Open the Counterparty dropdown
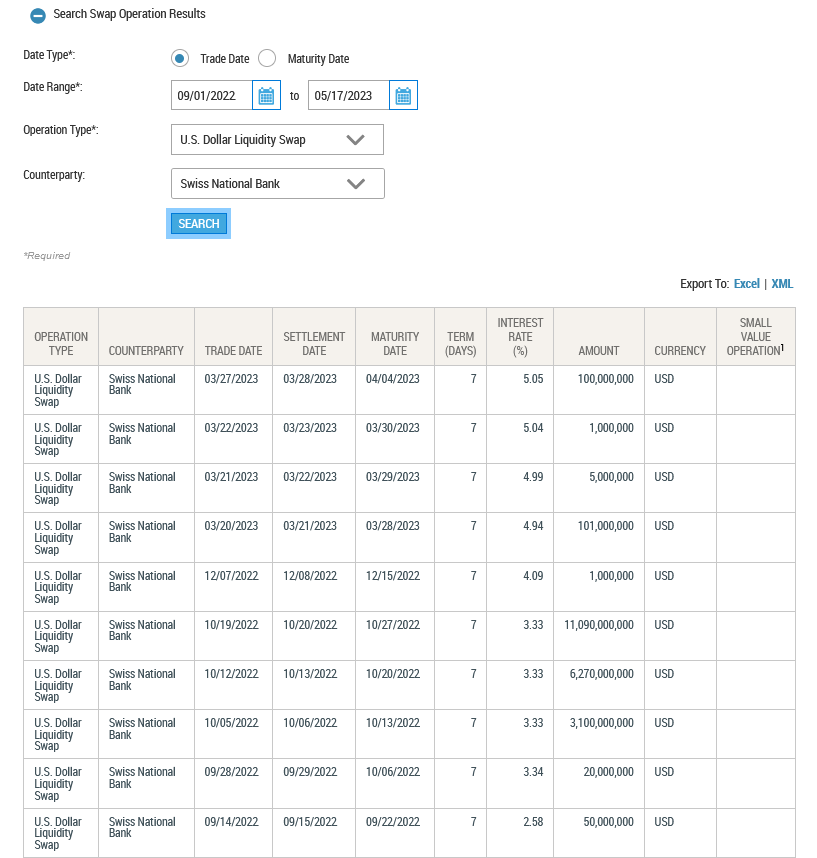The image size is (817, 858). tap(278, 183)
